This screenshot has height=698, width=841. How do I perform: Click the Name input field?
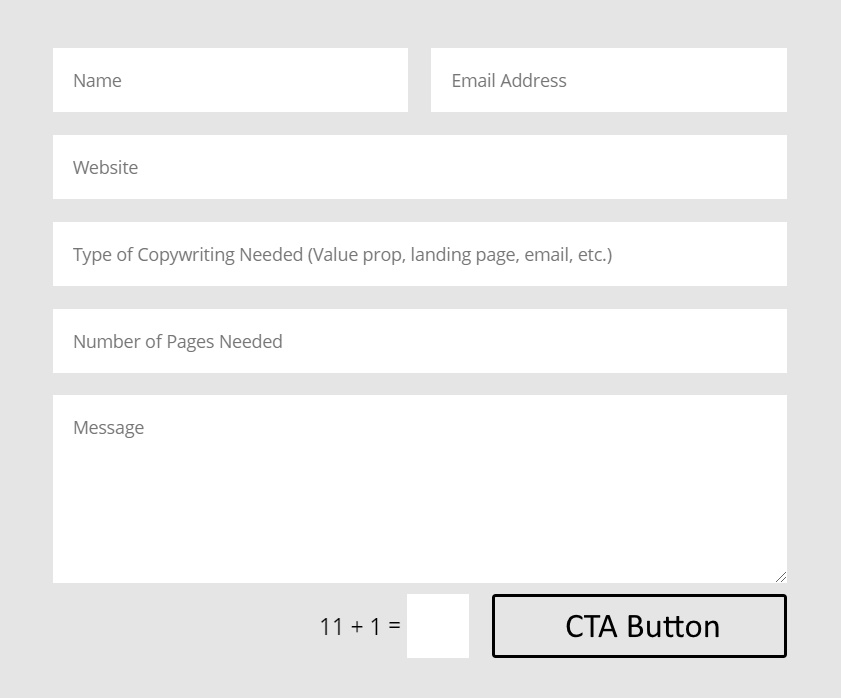(230, 80)
